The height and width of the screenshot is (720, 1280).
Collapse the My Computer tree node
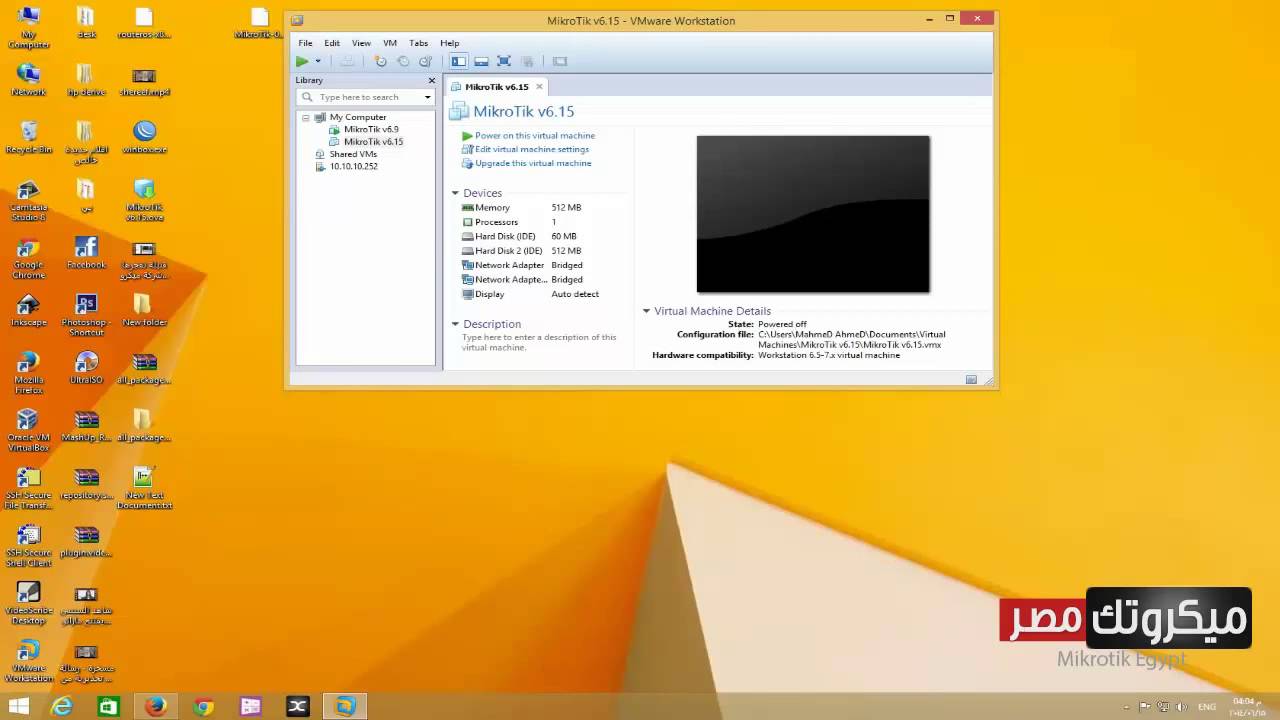pyautogui.click(x=307, y=117)
